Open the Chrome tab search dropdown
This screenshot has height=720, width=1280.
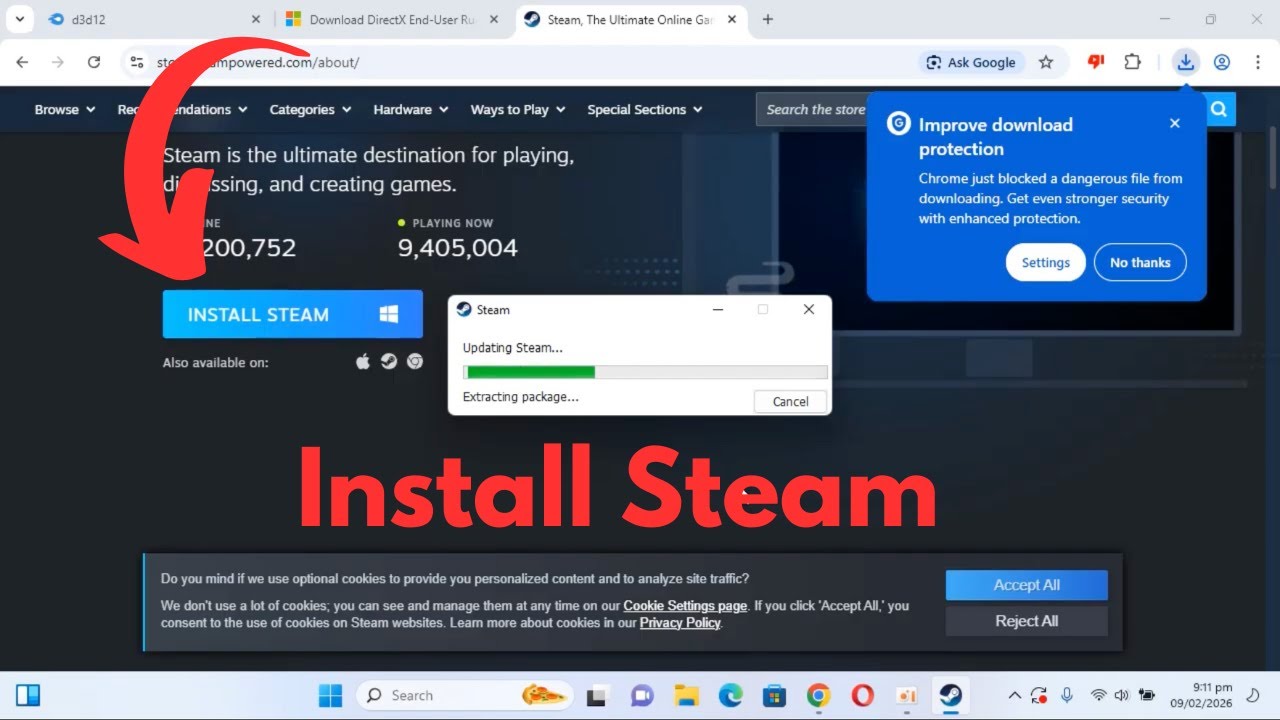(19, 19)
